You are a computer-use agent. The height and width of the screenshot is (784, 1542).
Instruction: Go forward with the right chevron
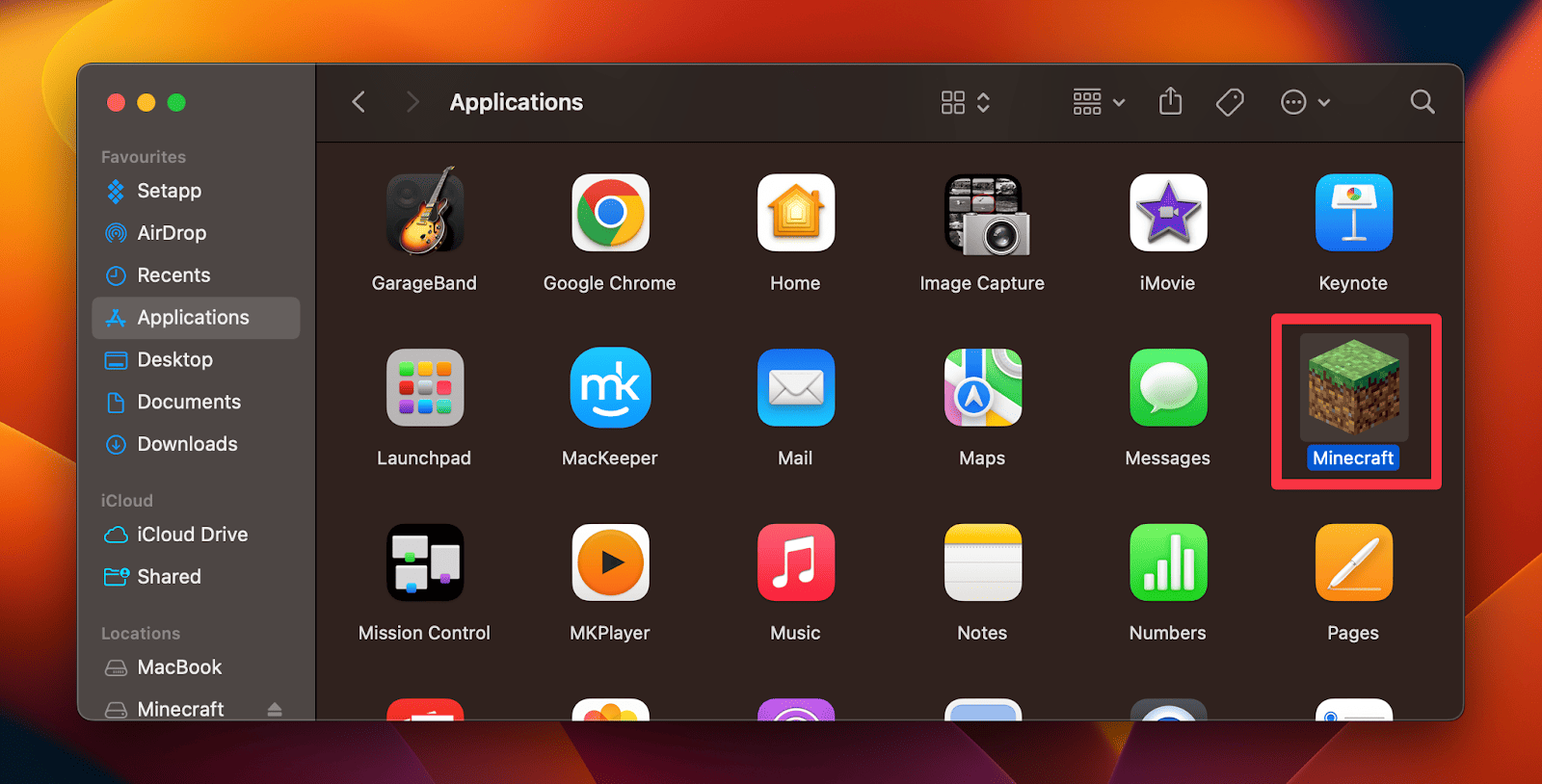[412, 102]
